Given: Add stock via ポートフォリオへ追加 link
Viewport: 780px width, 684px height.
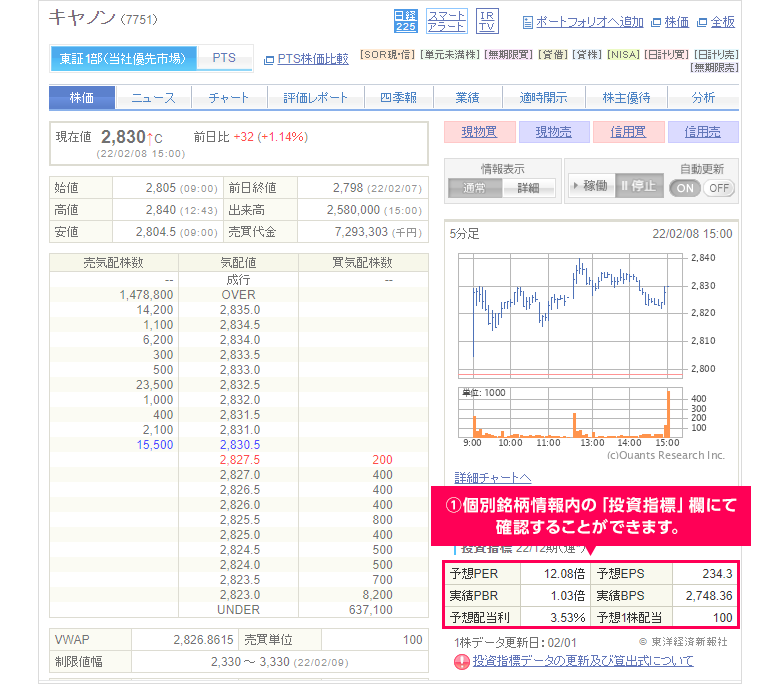Looking at the screenshot, I should (589, 22).
